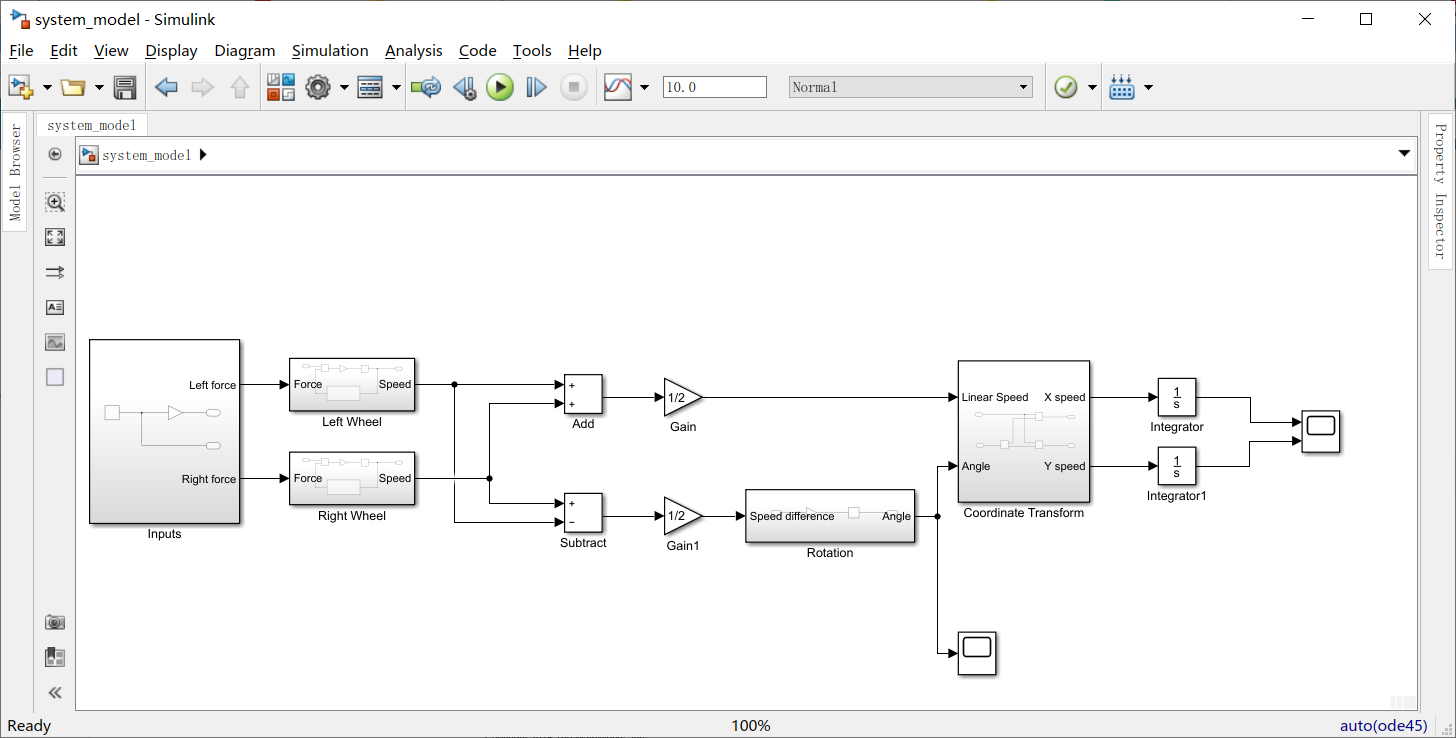Switch to the system_model tab
This screenshot has height=738, width=1456.
pos(92,125)
